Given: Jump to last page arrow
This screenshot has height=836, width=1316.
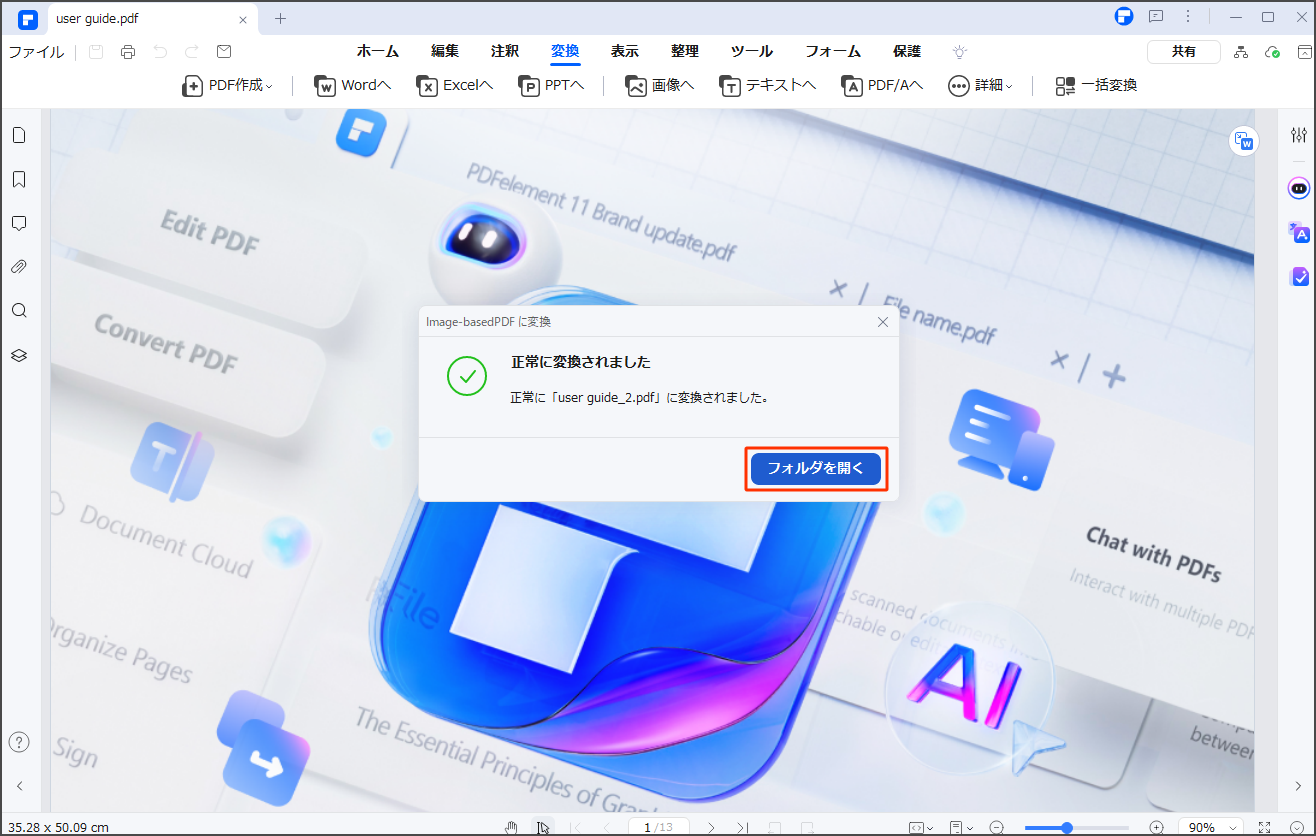Looking at the screenshot, I should click(742, 827).
